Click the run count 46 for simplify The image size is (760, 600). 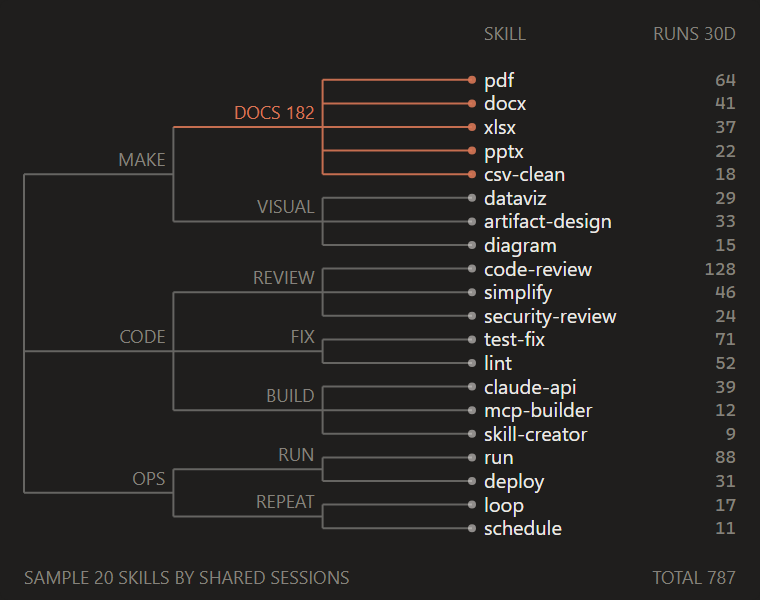click(x=726, y=293)
